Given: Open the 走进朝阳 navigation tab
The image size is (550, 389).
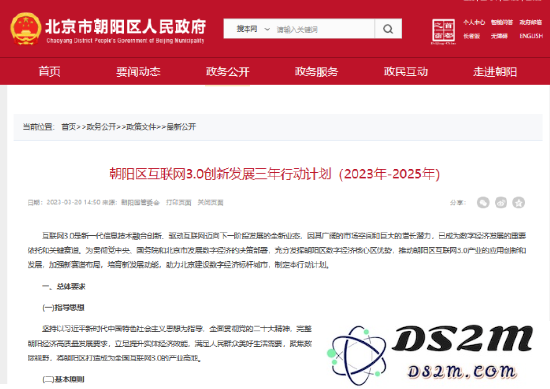Looking at the screenshot, I should pos(495,72).
